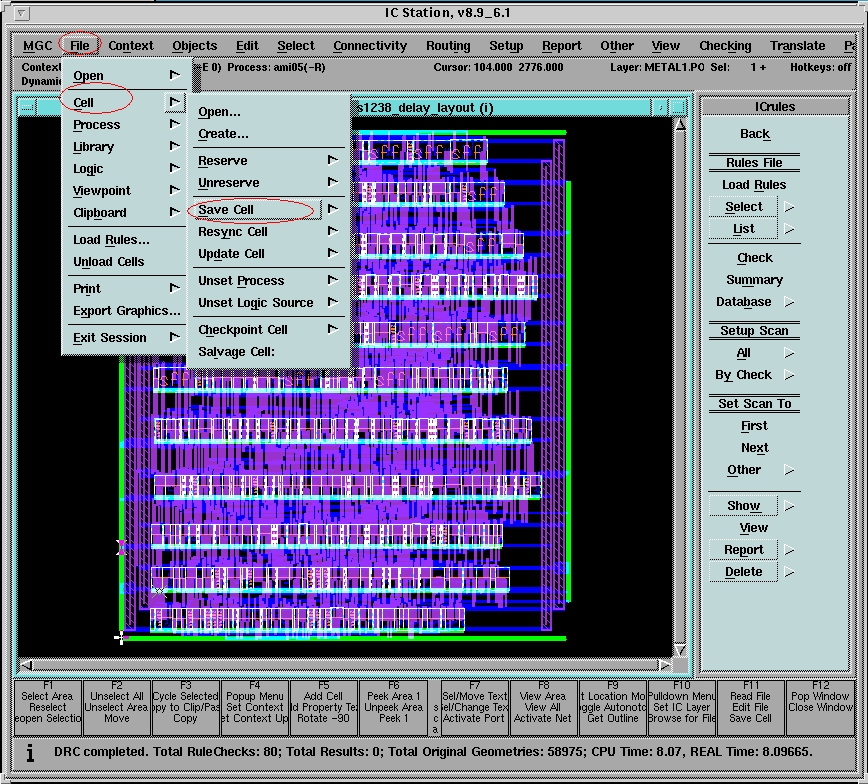The image size is (868, 784).
Task: Click the right scroll arrow under layout
Action: [664, 665]
